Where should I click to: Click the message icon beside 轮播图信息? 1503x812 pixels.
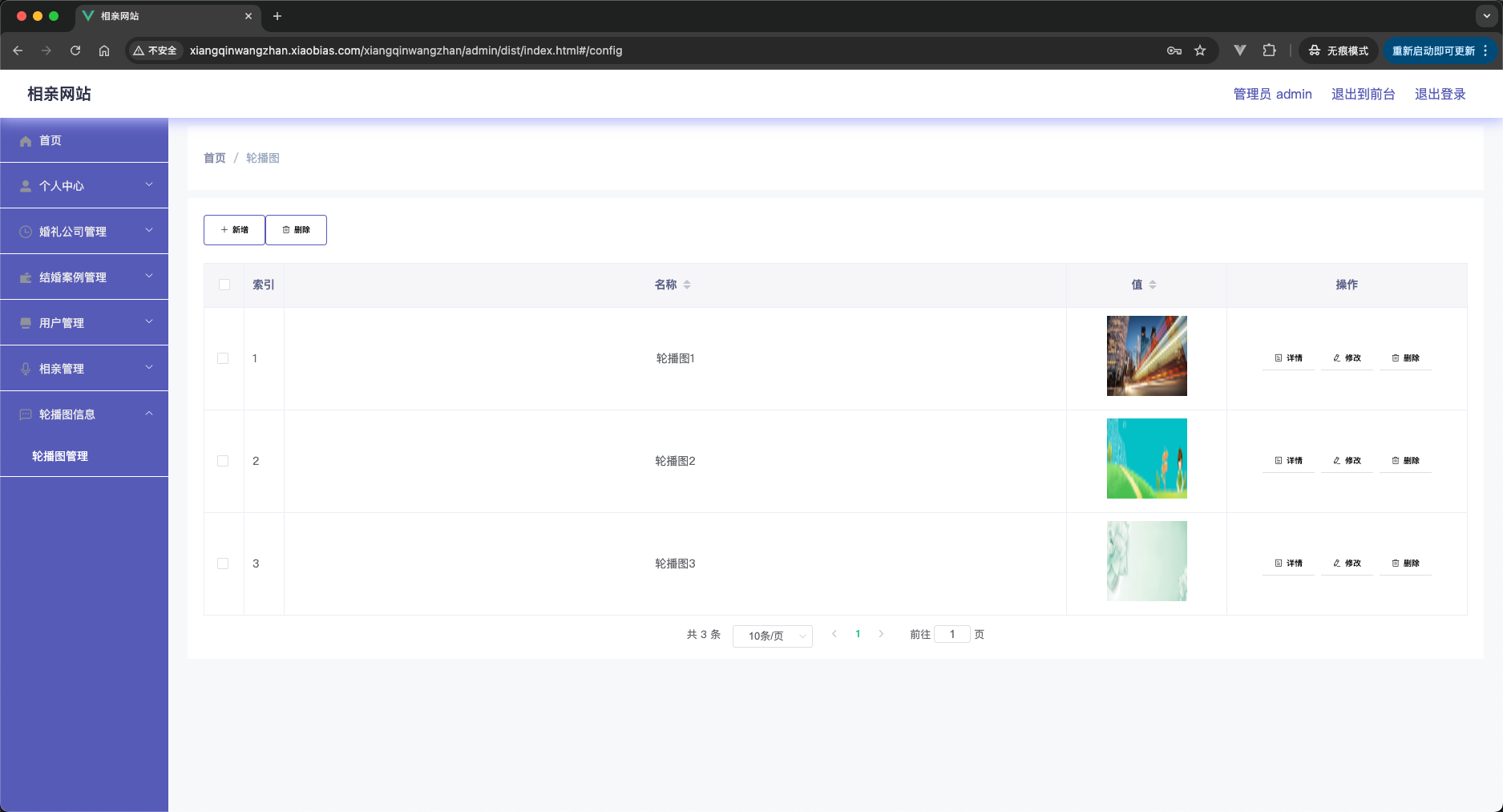(x=26, y=414)
